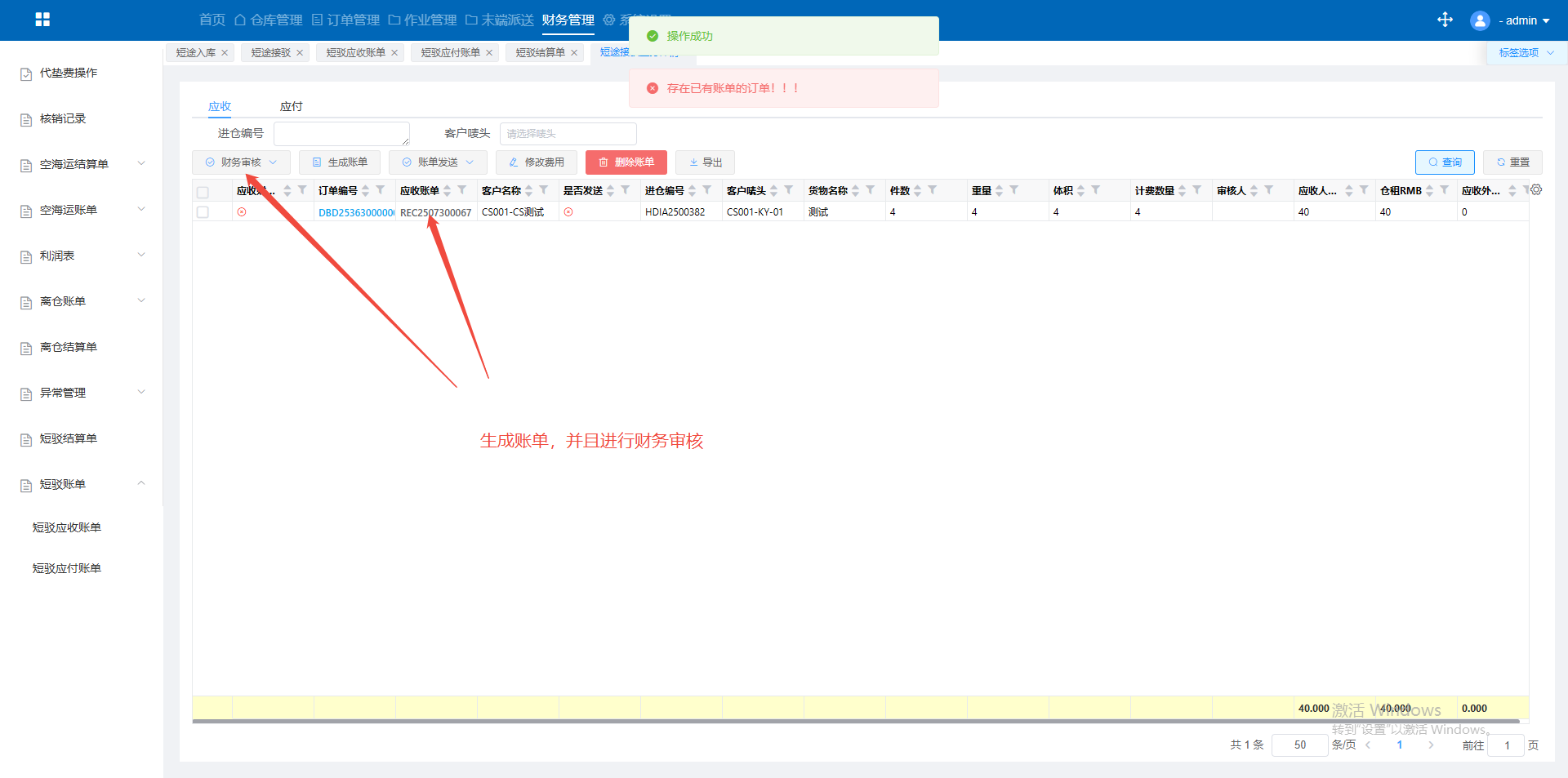1568x778 pixels.
Task: Open the 仓库管理 top menu
Action: tap(269, 20)
